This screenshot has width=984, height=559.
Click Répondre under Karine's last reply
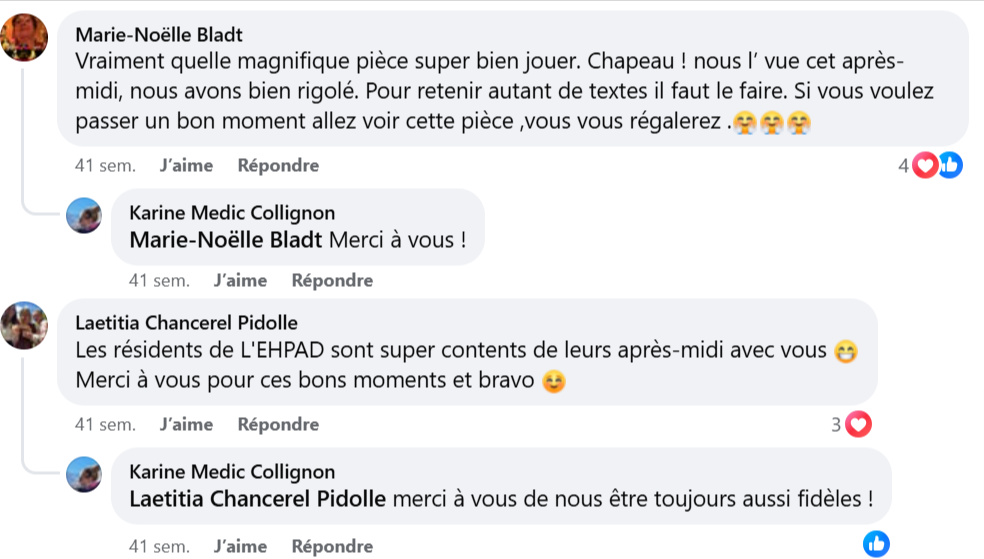click(x=332, y=547)
